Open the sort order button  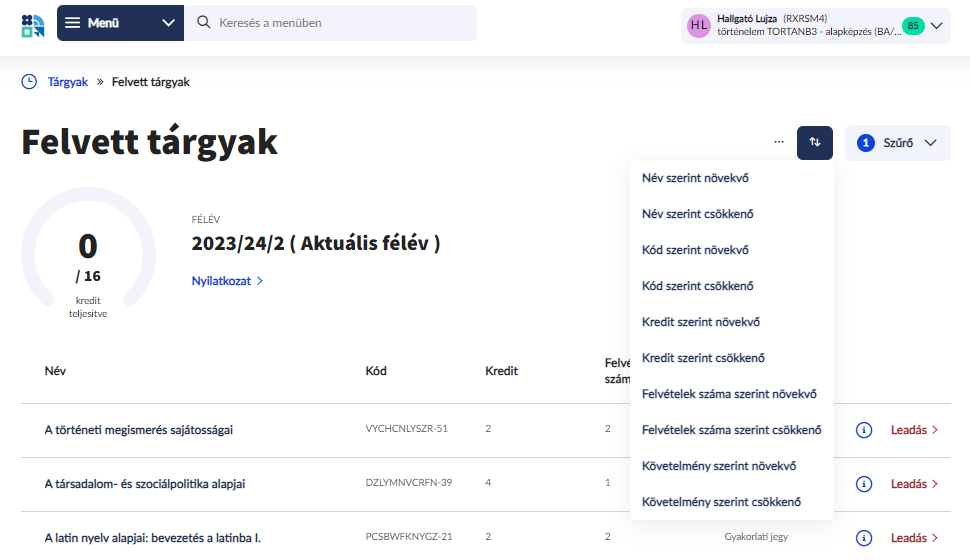pos(814,143)
